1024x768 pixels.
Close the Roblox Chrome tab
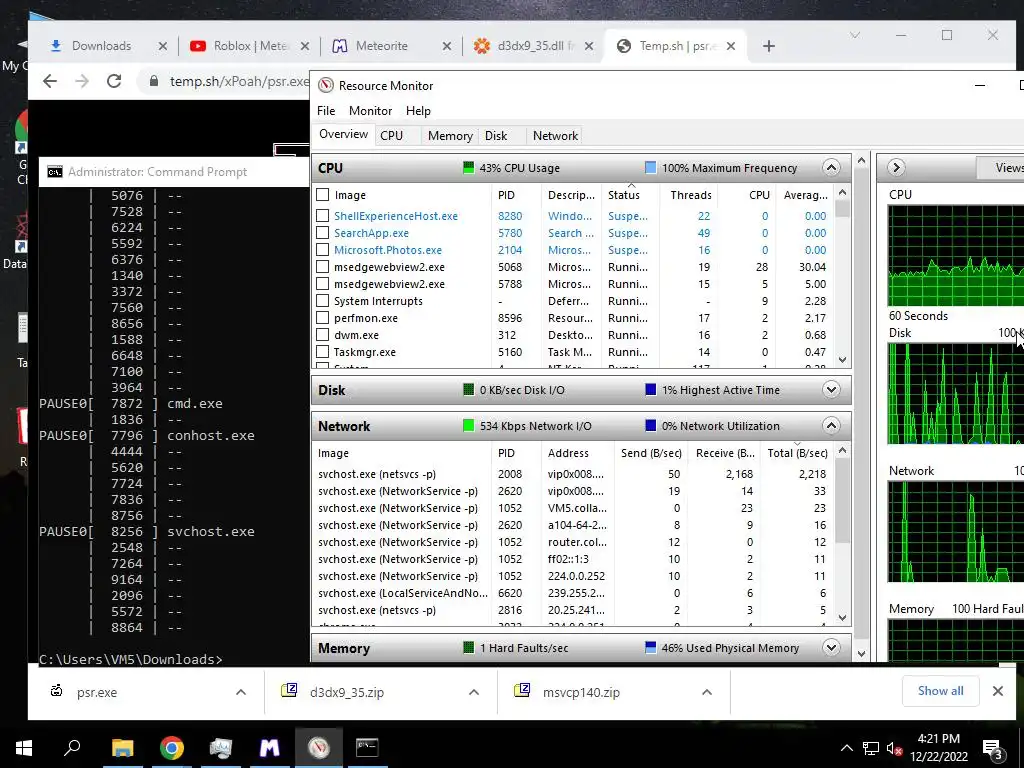[305, 46]
